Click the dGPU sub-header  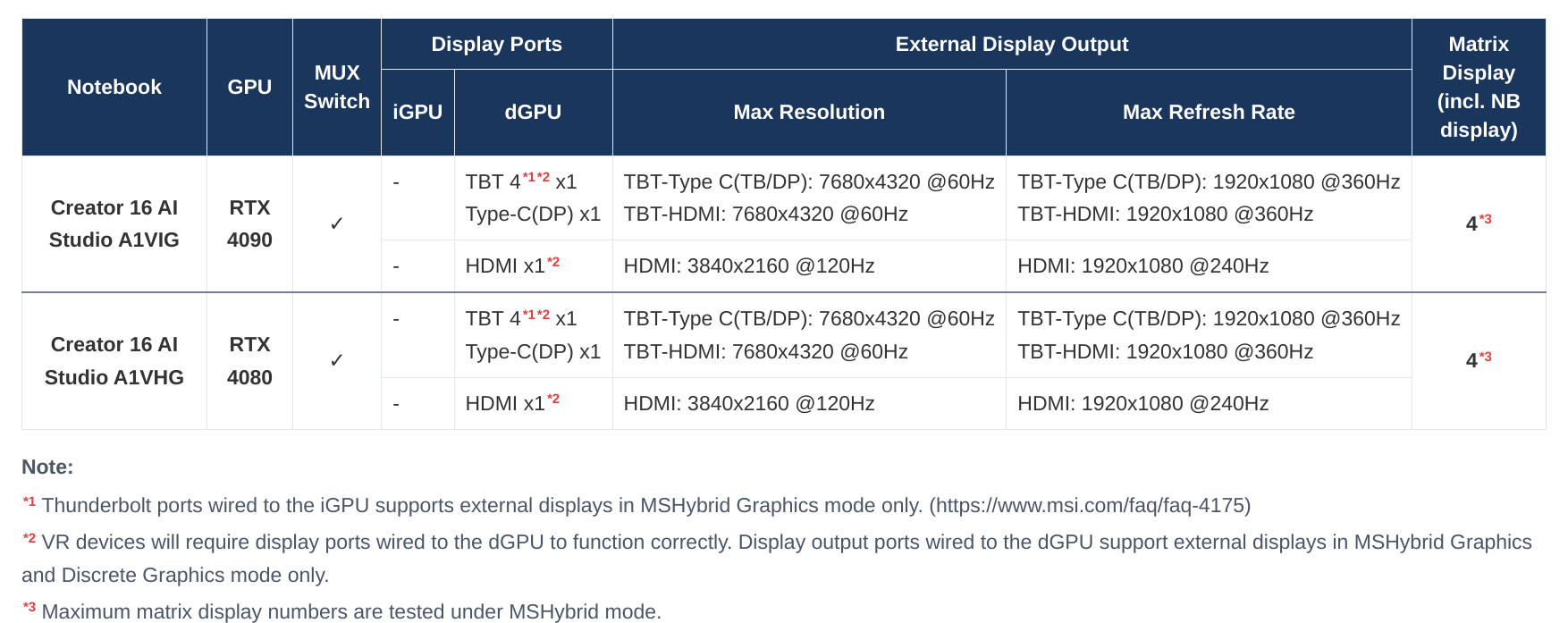point(533,112)
